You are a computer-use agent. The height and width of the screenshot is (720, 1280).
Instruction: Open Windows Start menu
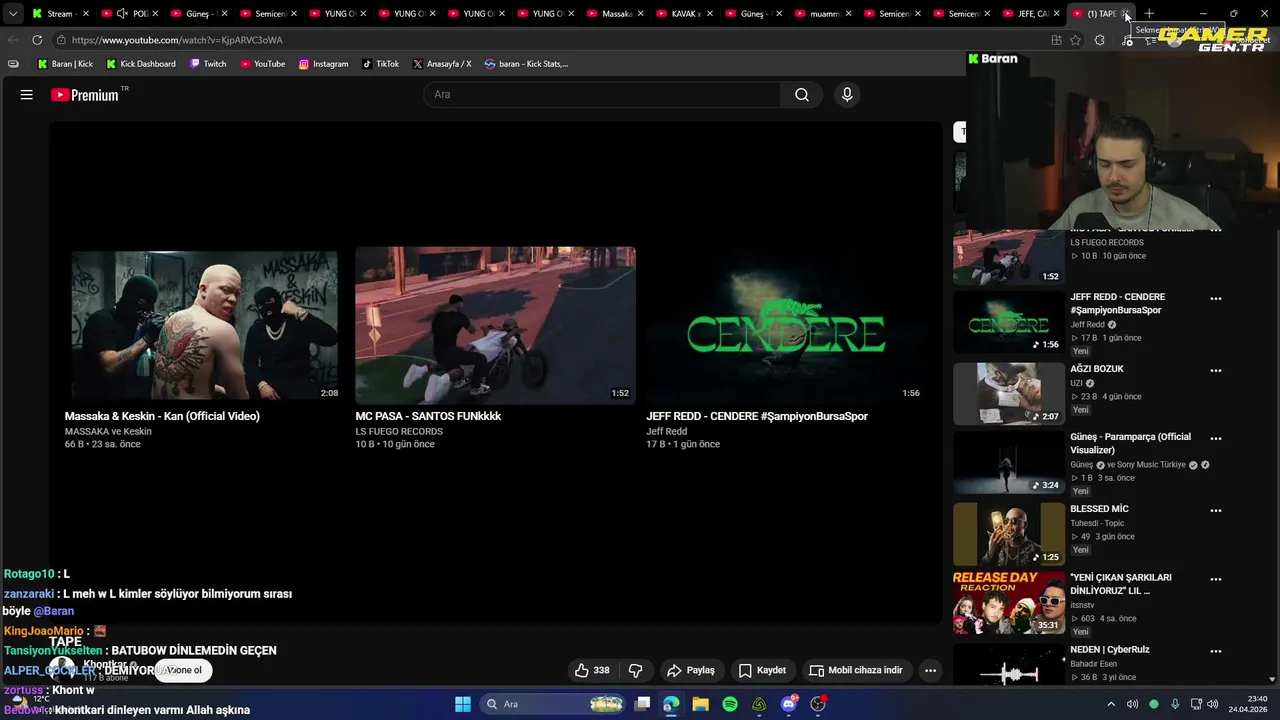[463, 704]
